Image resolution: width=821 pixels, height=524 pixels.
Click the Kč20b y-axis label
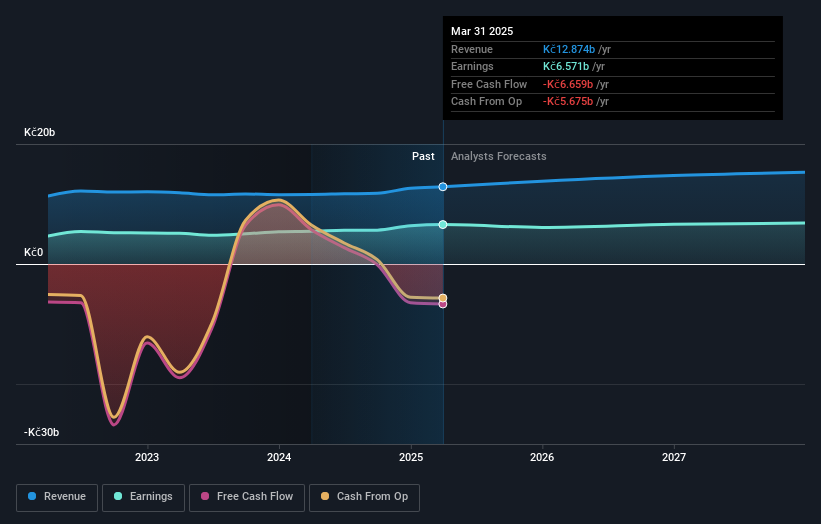[x=39, y=132]
